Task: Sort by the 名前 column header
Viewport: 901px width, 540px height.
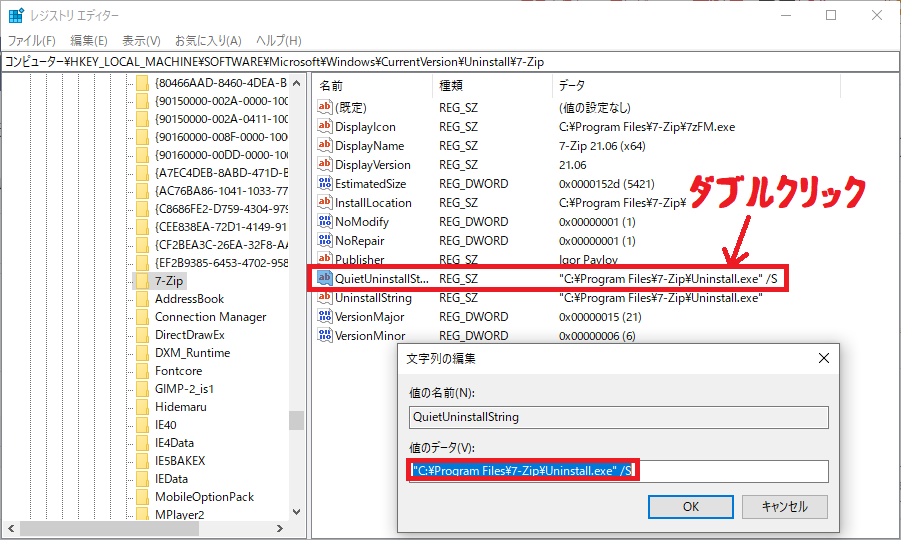Action: click(372, 86)
